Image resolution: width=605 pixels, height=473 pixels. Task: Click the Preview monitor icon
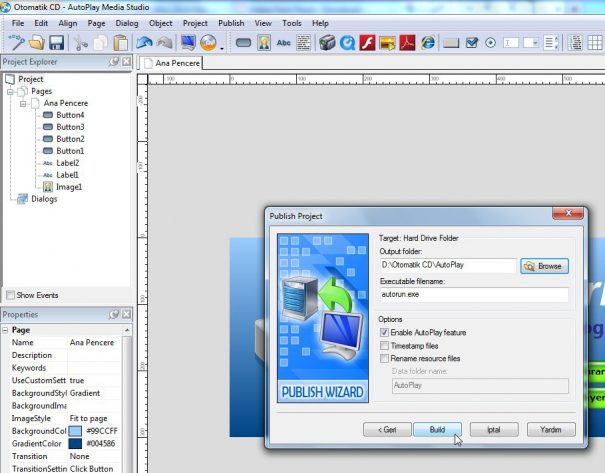(x=188, y=42)
